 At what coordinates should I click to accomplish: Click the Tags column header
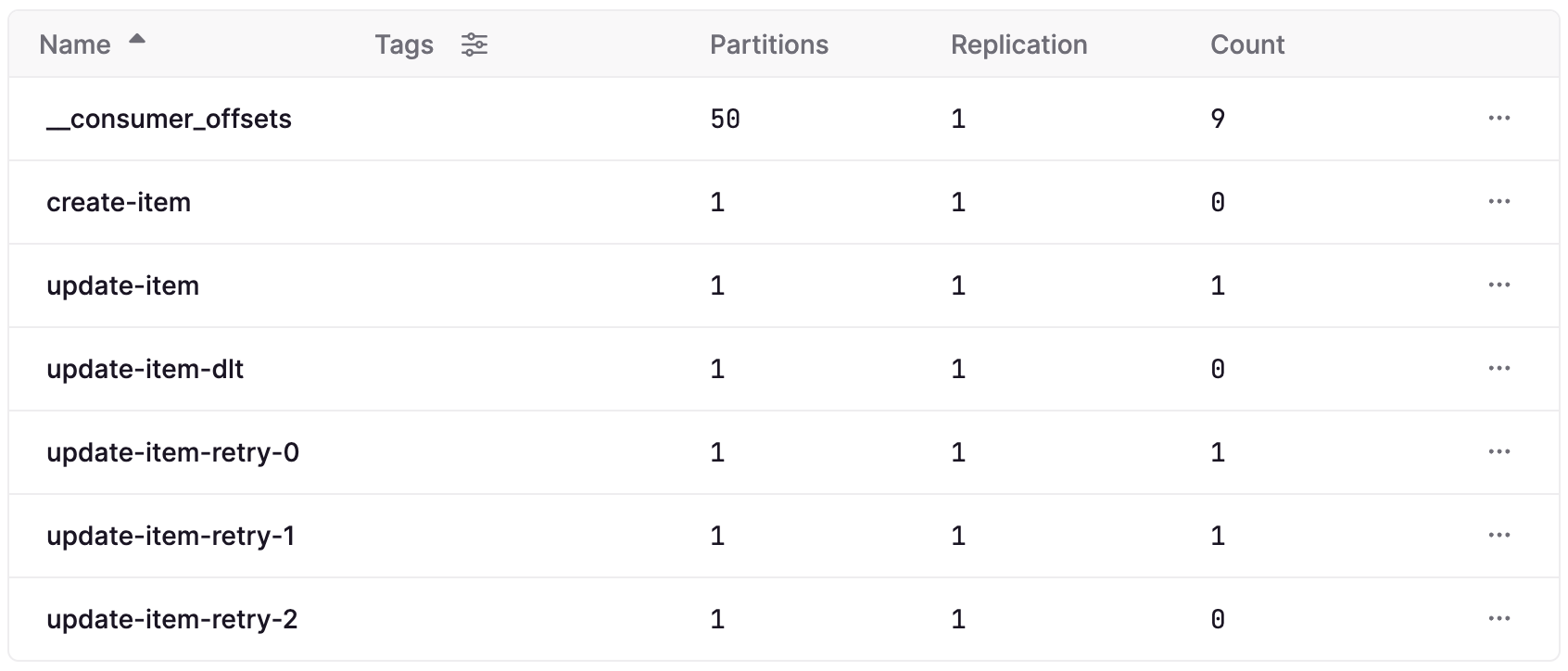pyautogui.click(x=404, y=44)
